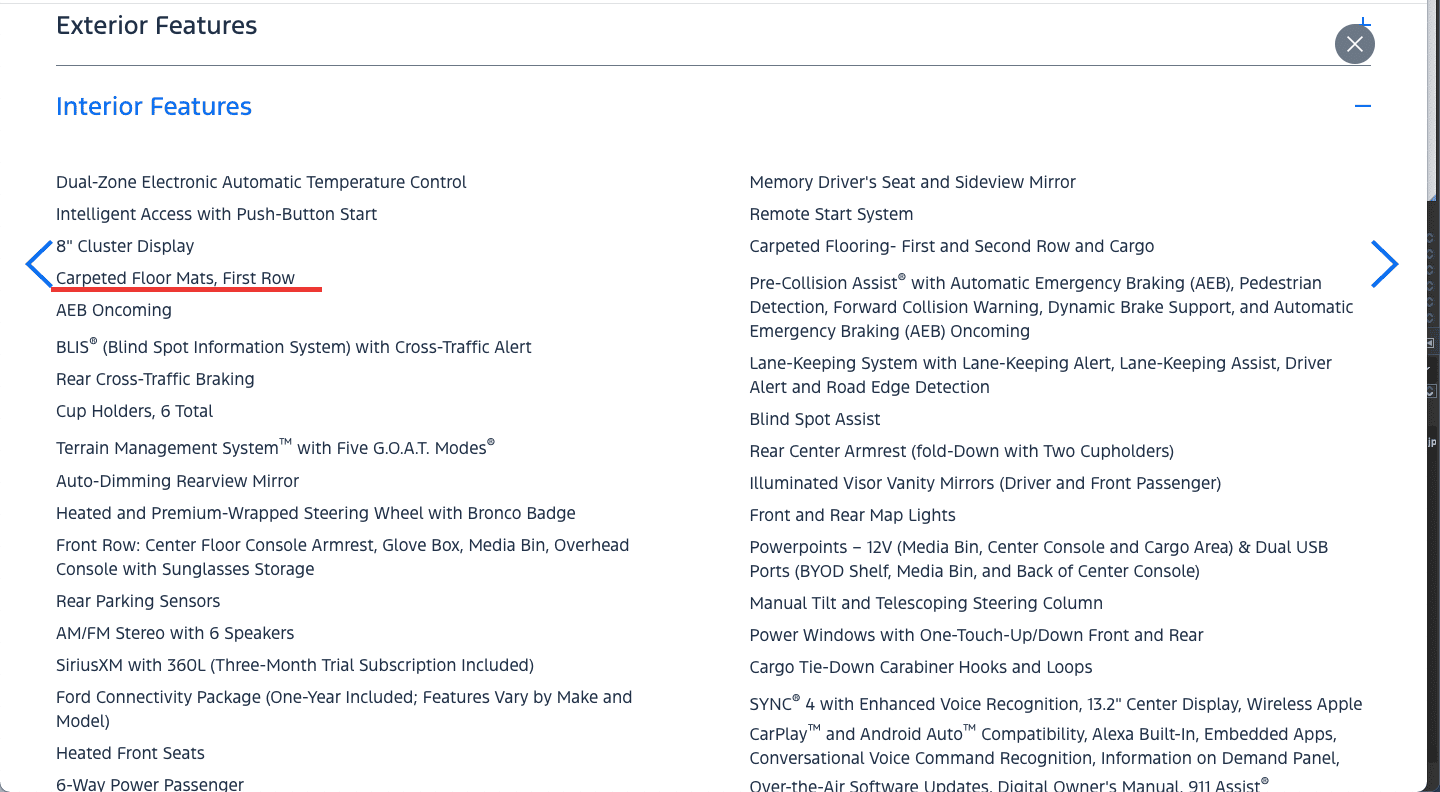
Task: Select the Remote Start System feature
Action: tap(831, 214)
